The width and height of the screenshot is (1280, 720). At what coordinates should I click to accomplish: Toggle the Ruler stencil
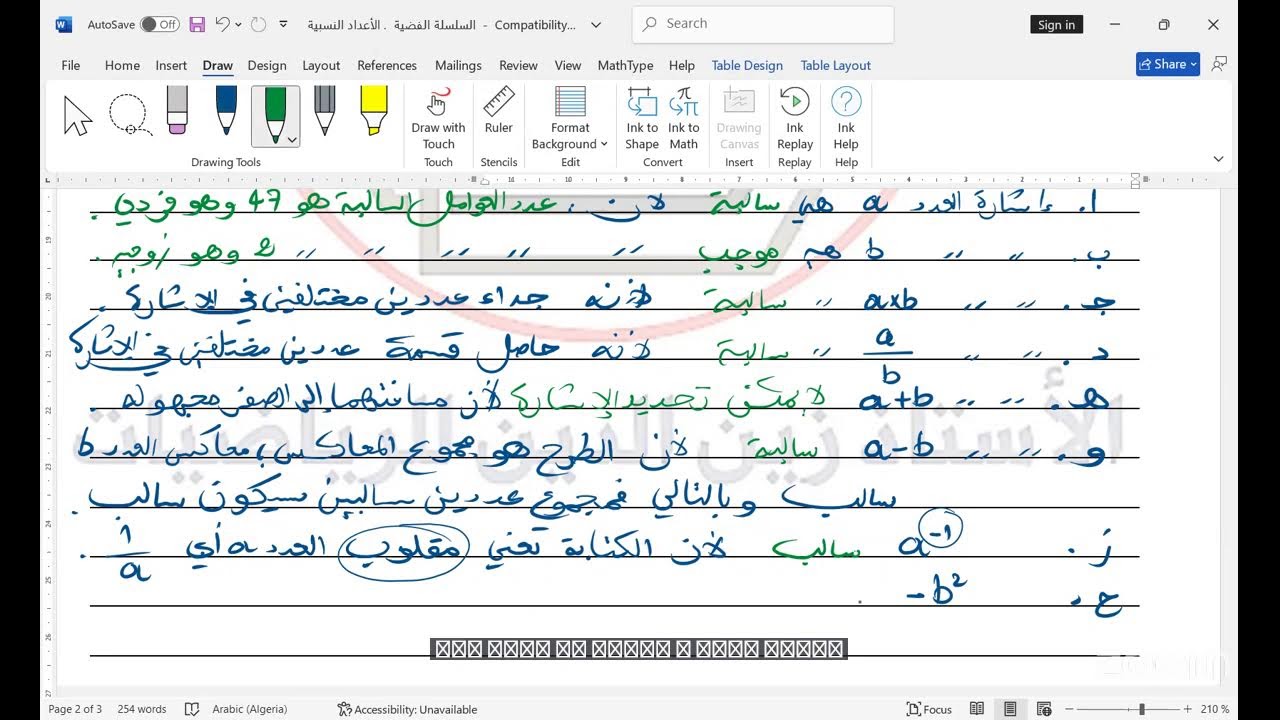coord(498,110)
